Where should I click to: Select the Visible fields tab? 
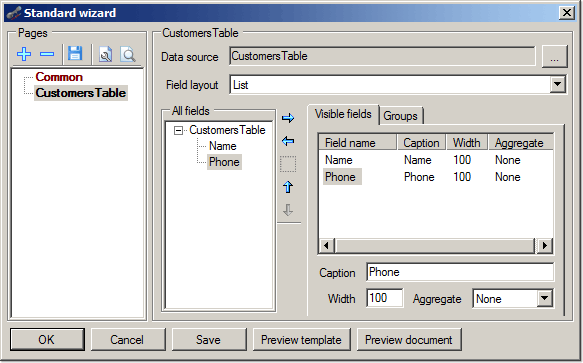point(343,114)
